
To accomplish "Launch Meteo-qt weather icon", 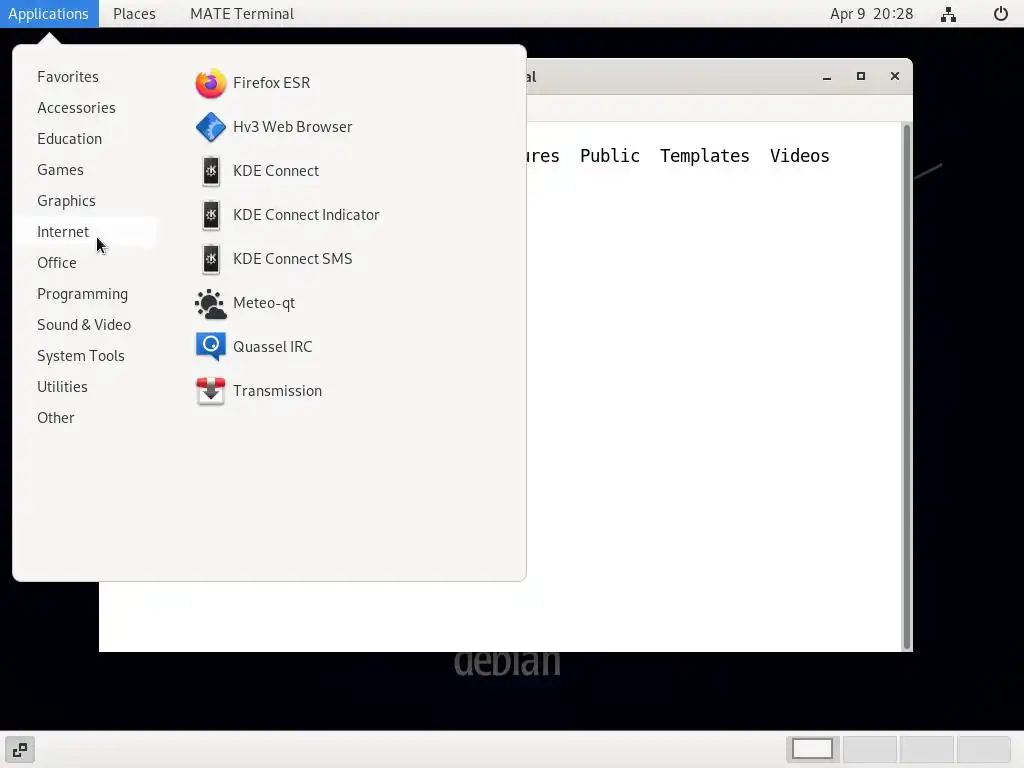I will tap(210, 303).
